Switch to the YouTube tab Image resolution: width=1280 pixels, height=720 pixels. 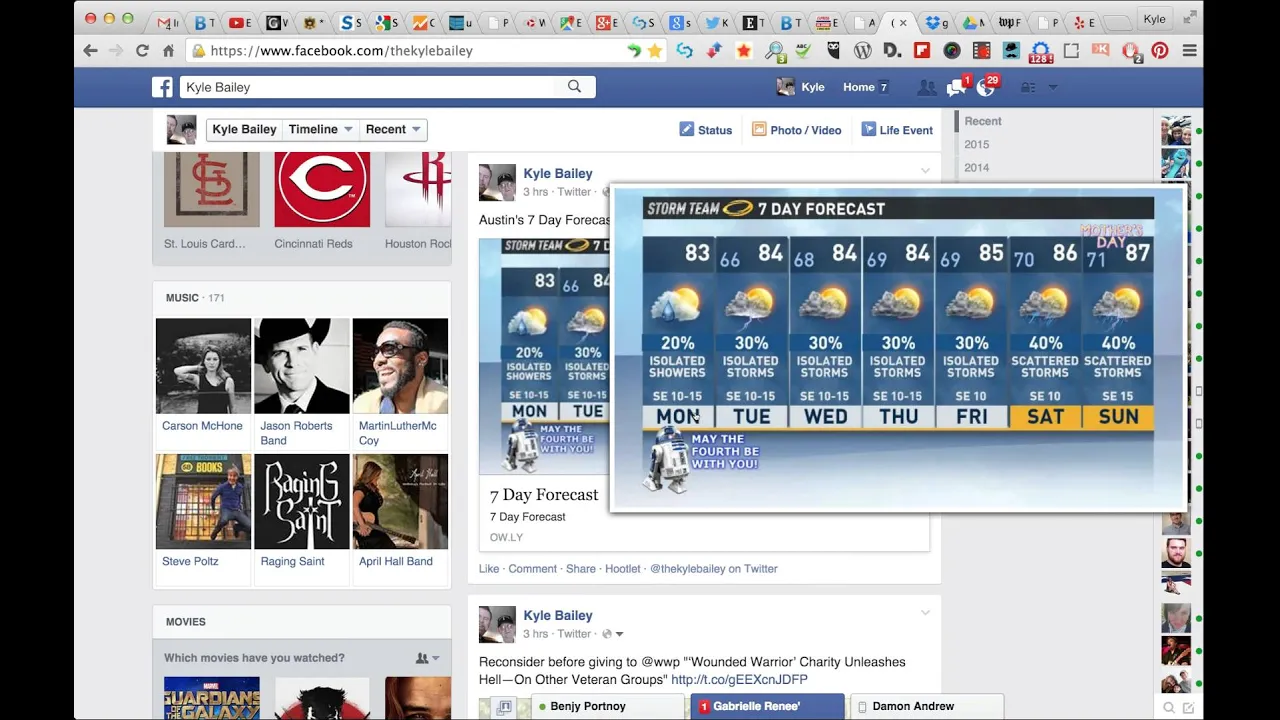tap(238, 21)
